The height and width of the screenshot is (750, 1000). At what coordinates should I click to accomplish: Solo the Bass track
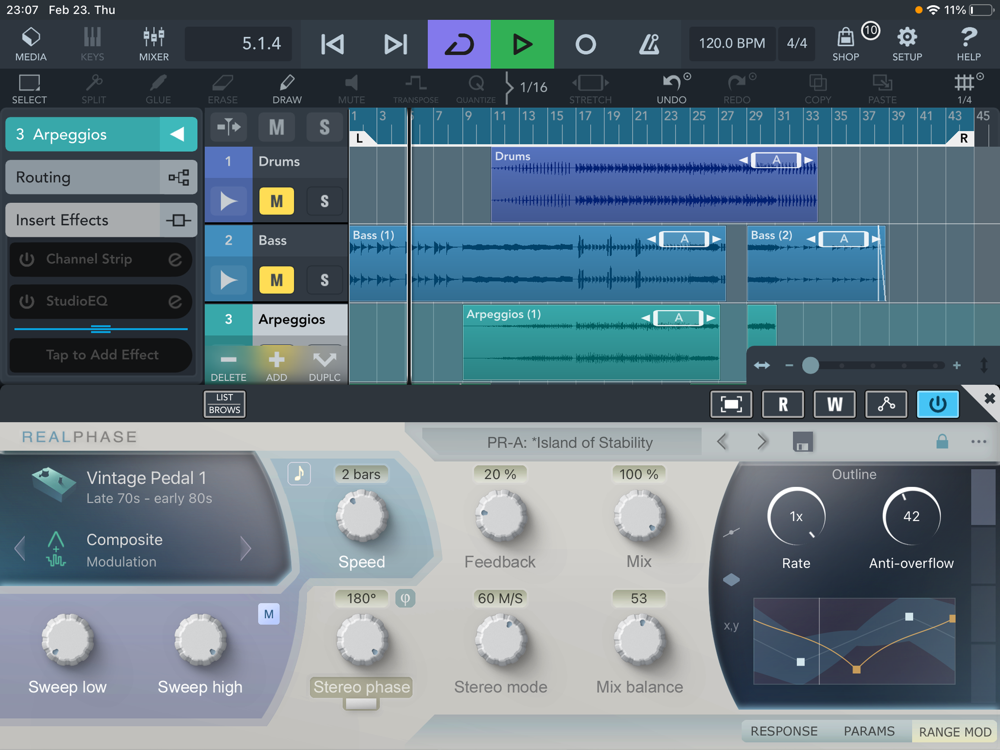coord(324,280)
